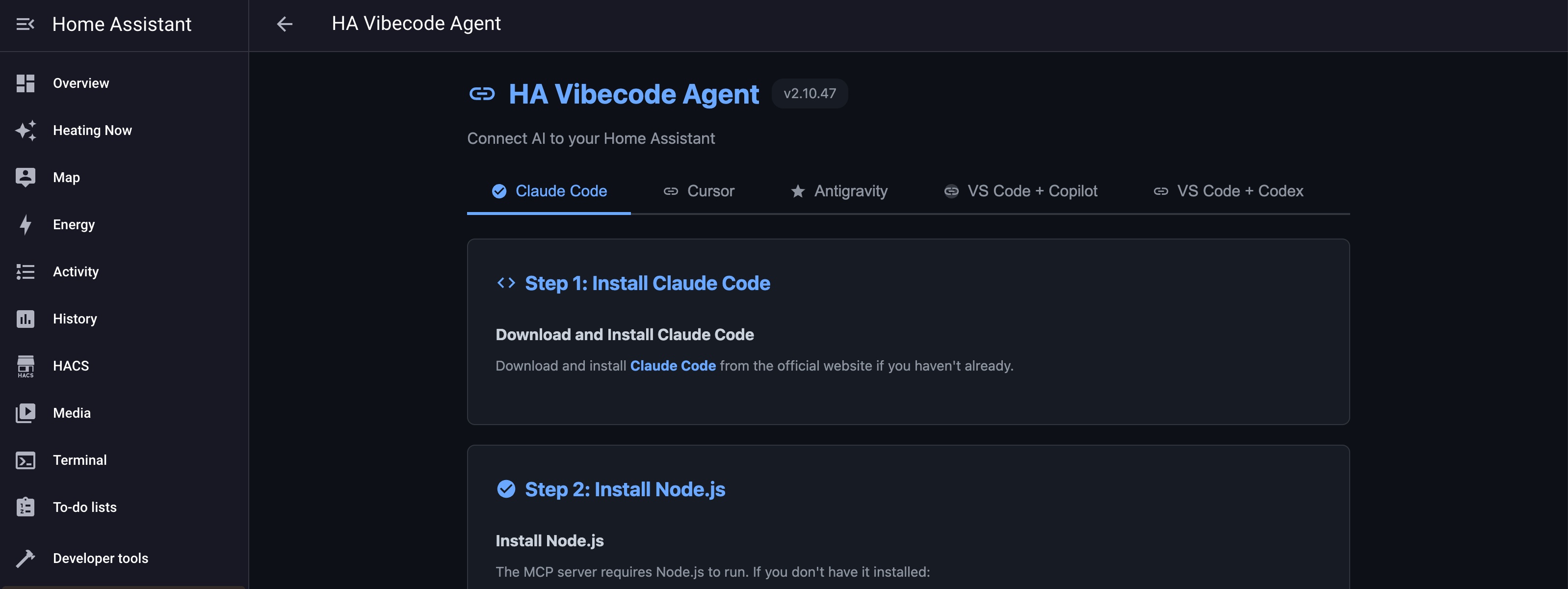Click the Download and Install Claude Code subheading
The width and height of the screenshot is (1568, 589).
click(625, 335)
